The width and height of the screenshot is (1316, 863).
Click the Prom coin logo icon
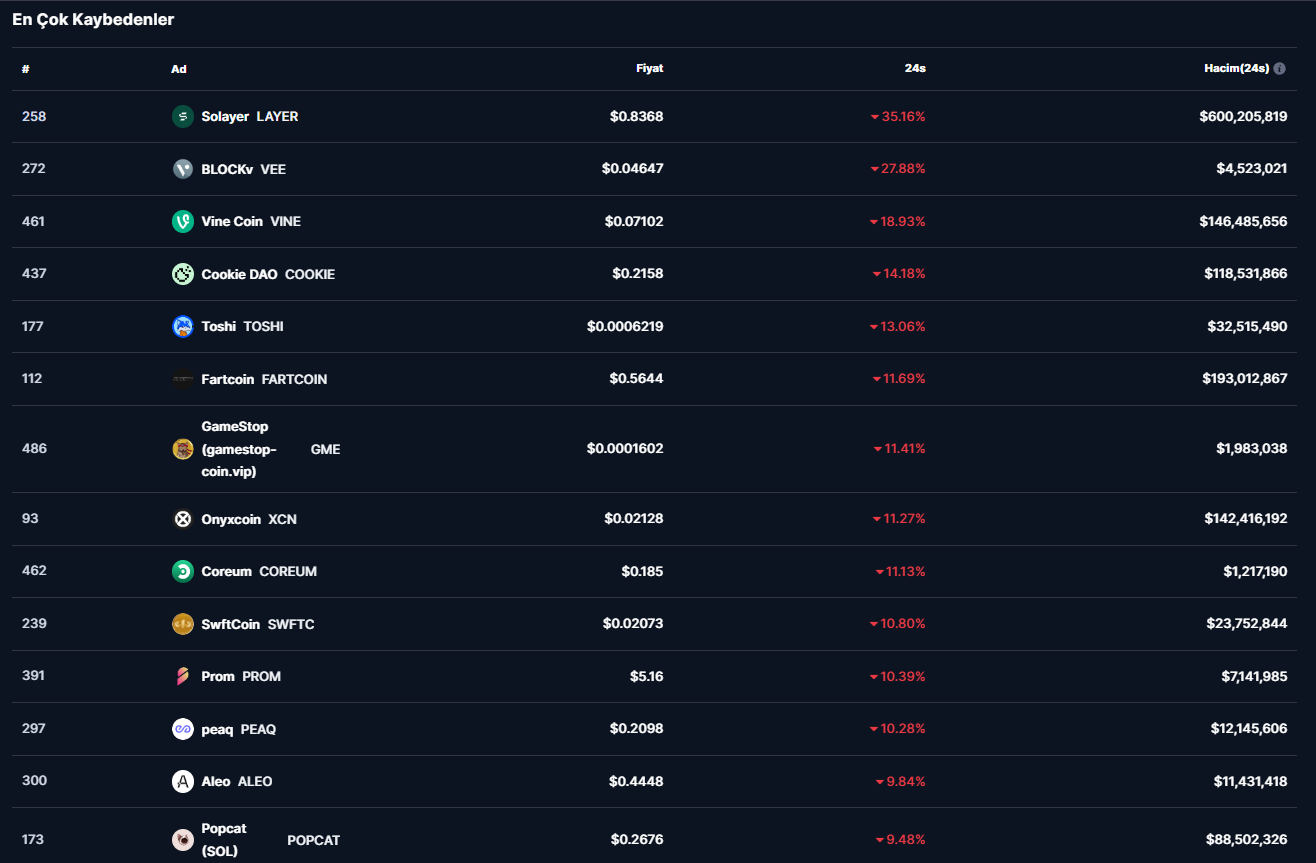coord(182,677)
